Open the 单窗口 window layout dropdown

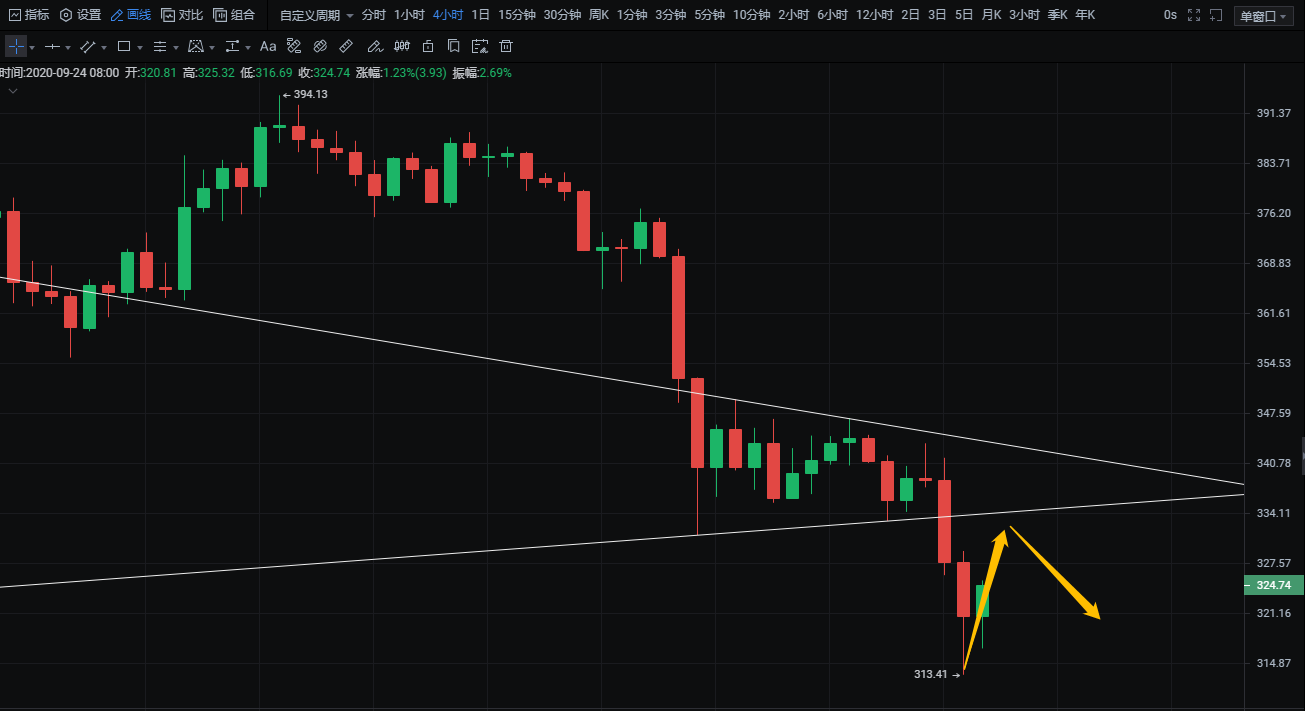coord(1263,16)
